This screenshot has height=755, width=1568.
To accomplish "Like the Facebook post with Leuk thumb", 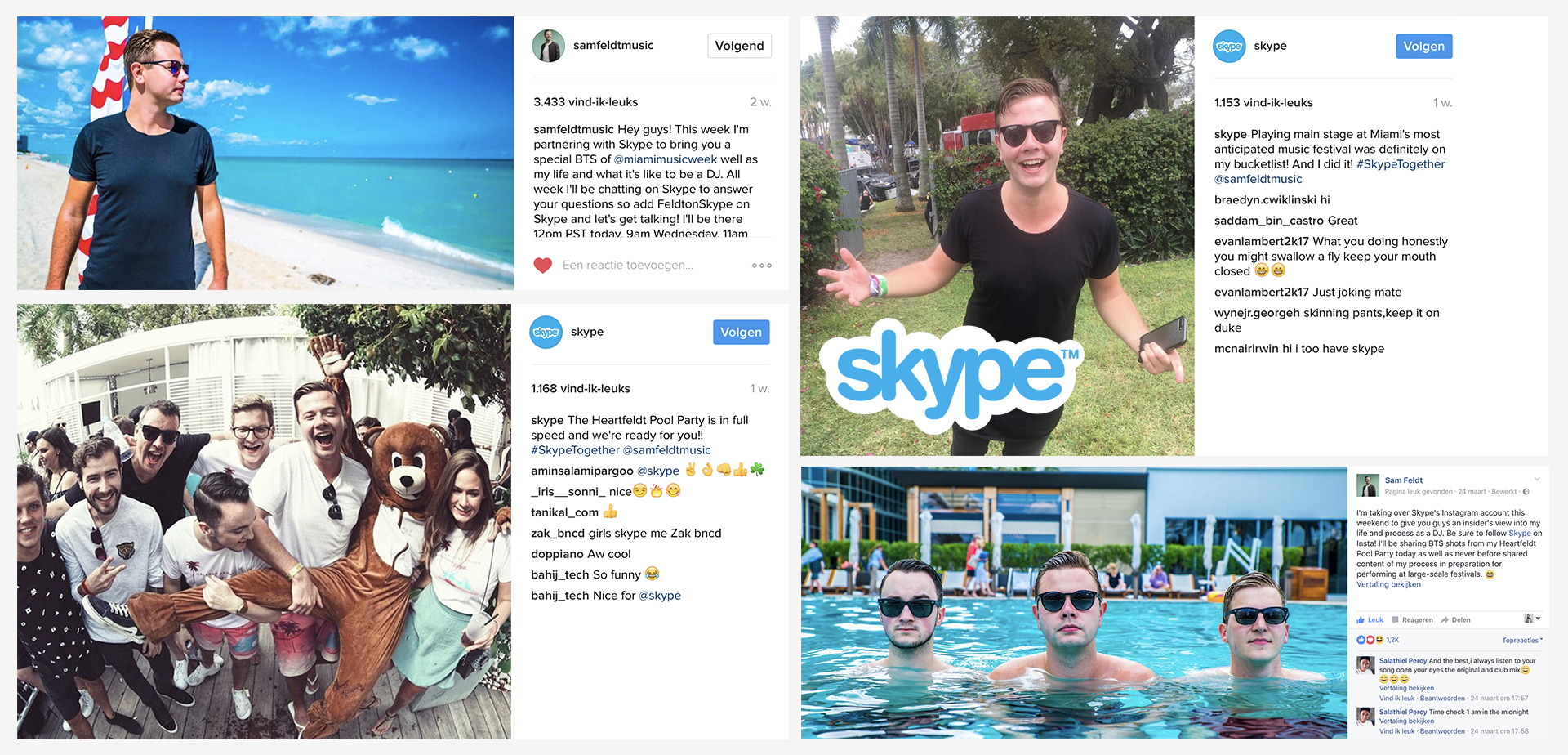I will tap(1370, 620).
